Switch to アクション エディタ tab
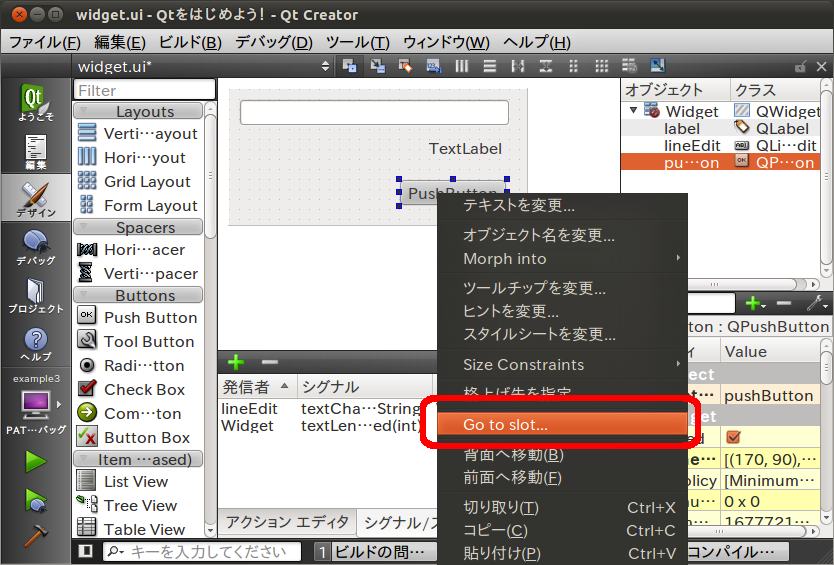 287,522
